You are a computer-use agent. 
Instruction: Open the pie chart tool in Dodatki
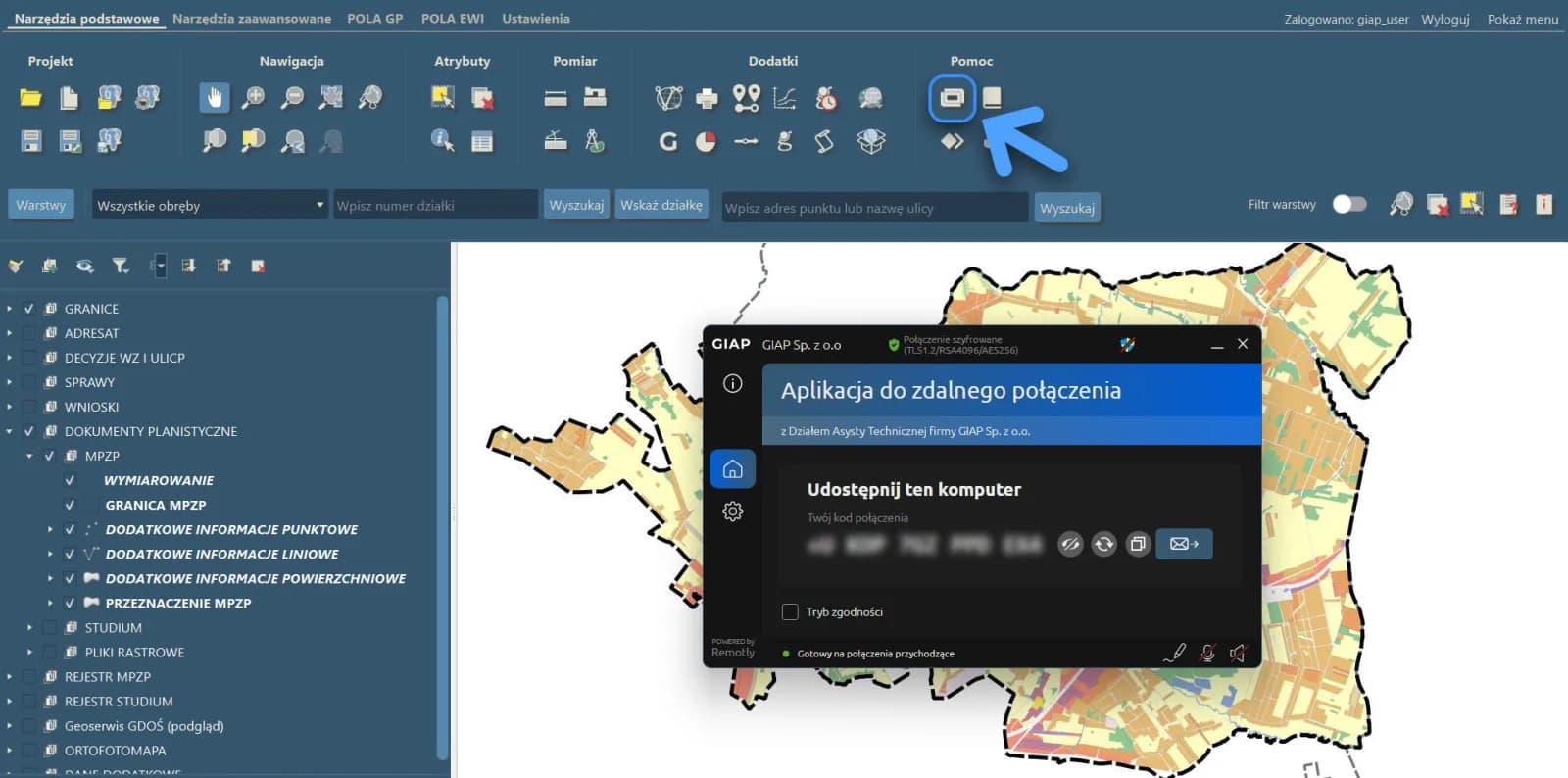[x=706, y=142]
